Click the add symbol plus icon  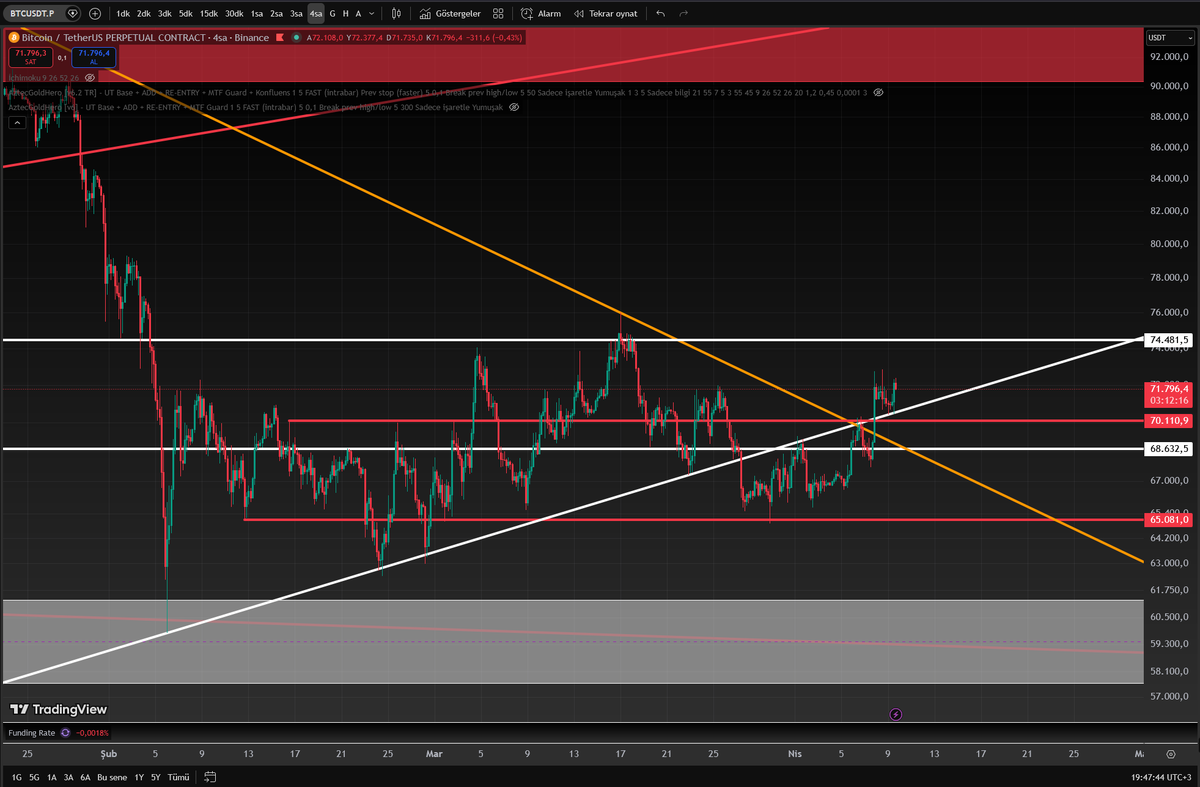[95, 14]
